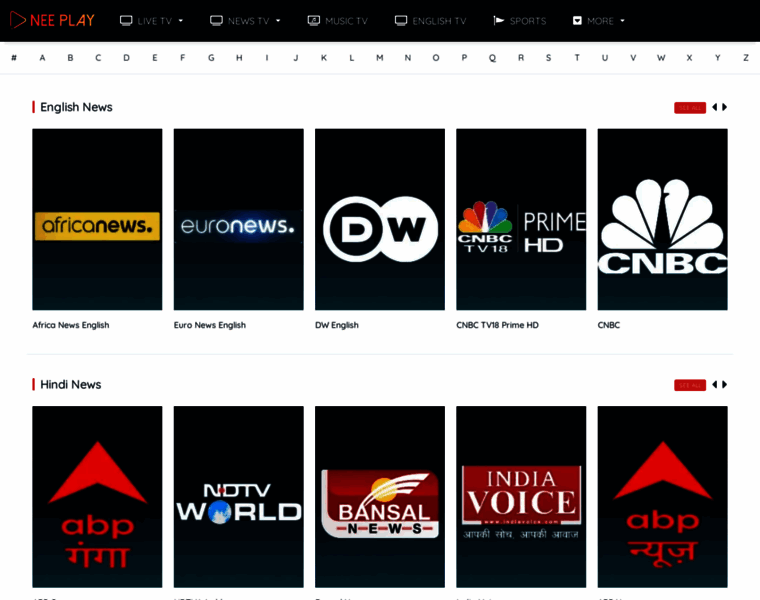
Task: Filter channels by letter N
Action: point(408,58)
